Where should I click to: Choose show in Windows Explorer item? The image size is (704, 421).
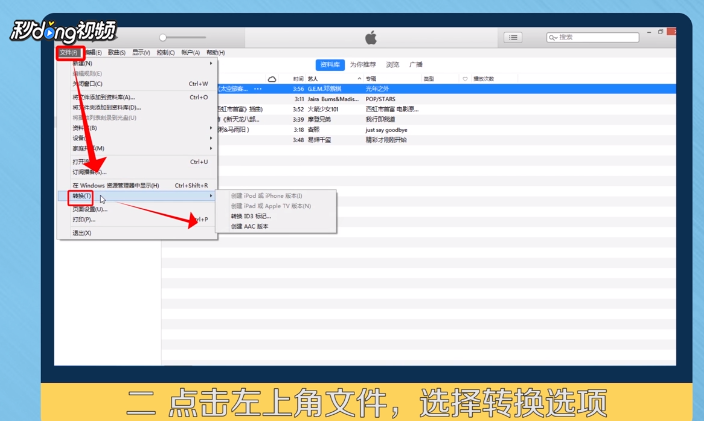(x=137, y=185)
